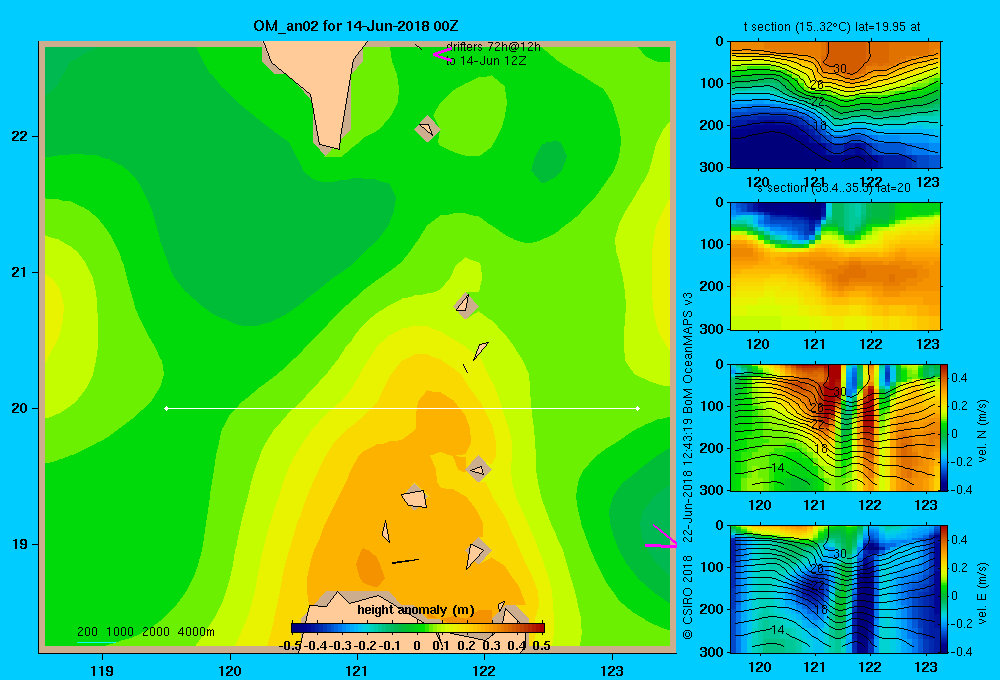Click the title 'OM_an02 for 14-Jun-2018 00Z'

(x=355, y=26)
